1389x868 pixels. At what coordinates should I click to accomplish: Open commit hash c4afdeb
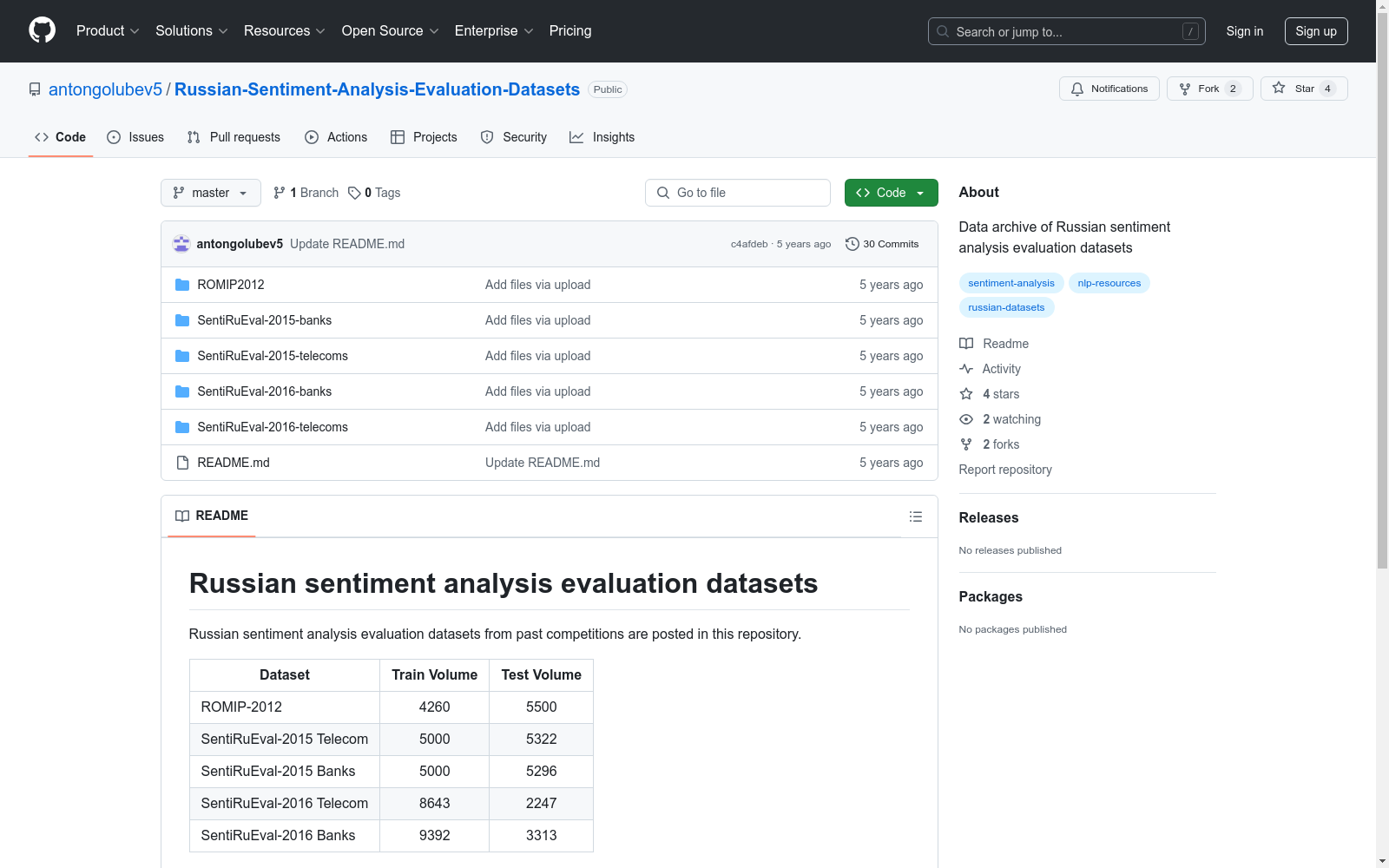[749, 244]
